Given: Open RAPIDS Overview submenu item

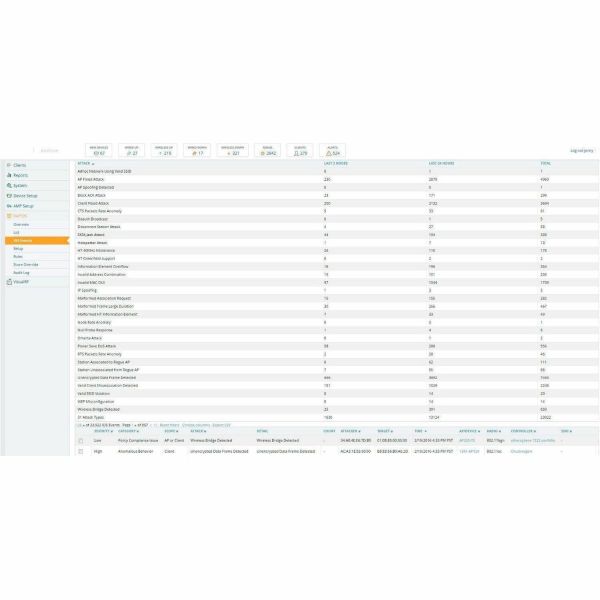Looking at the screenshot, I should pos(21,225).
